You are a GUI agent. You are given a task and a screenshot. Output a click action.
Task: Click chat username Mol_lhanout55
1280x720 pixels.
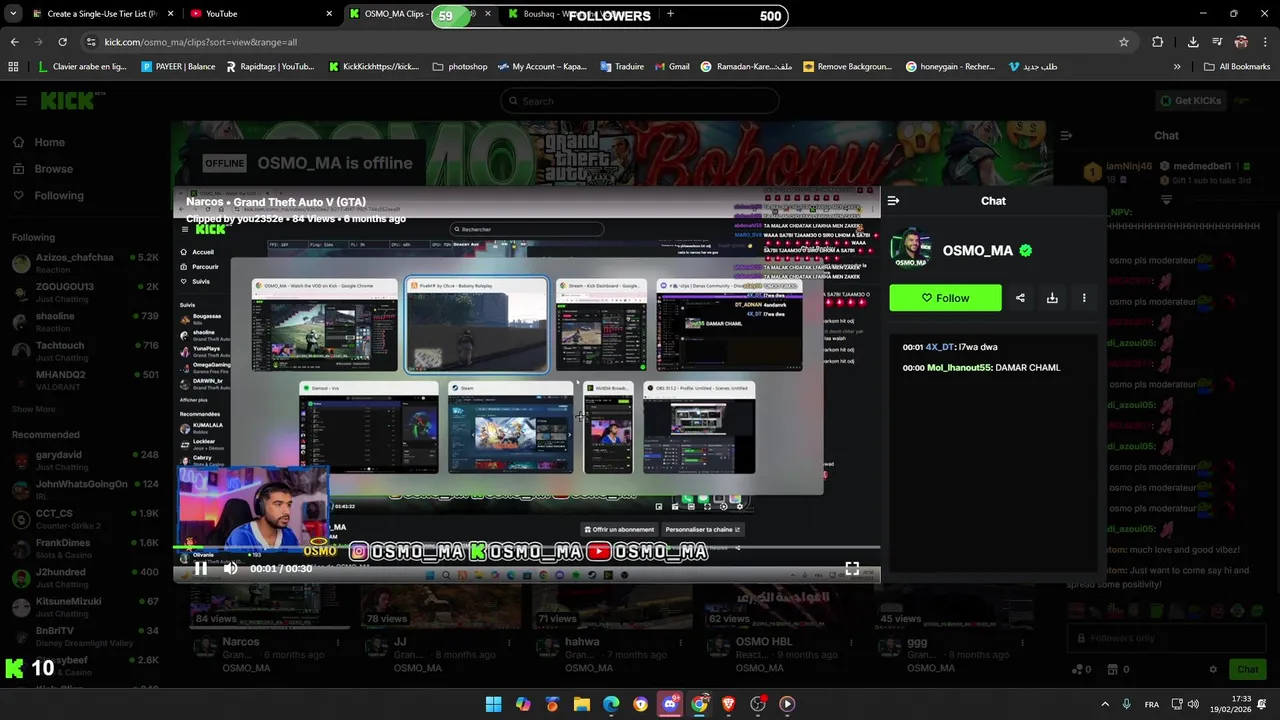pos(958,367)
